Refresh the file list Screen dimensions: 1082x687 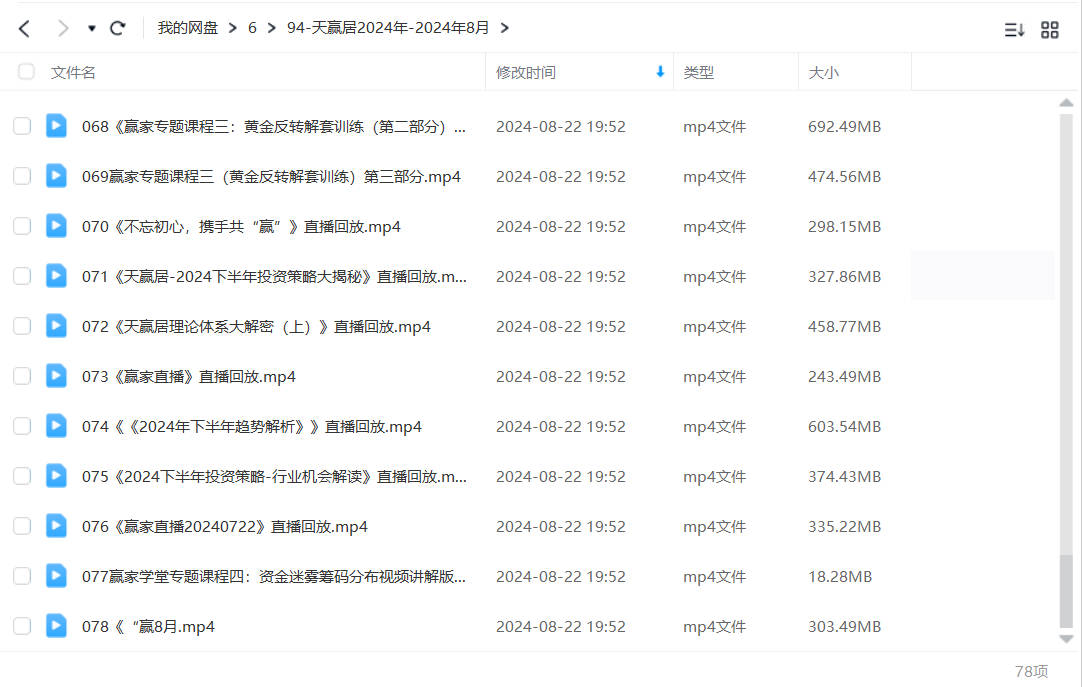[x=118, y=28]
